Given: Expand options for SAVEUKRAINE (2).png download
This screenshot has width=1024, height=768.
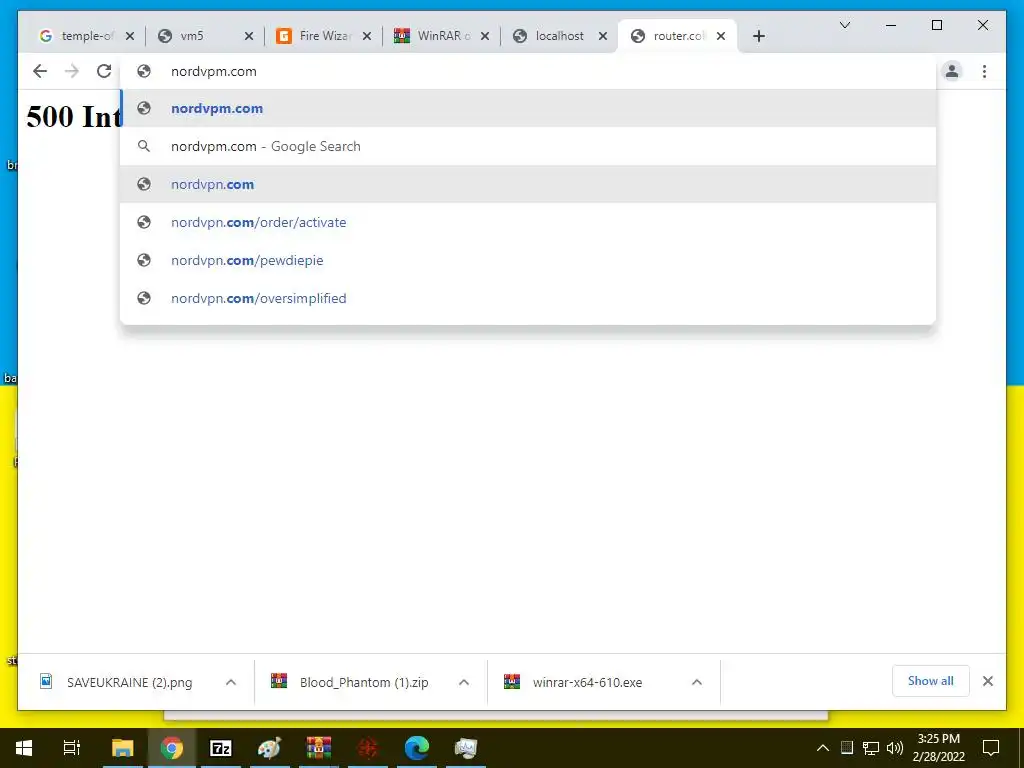Looking at the screenshot, I should coord(231,682).
